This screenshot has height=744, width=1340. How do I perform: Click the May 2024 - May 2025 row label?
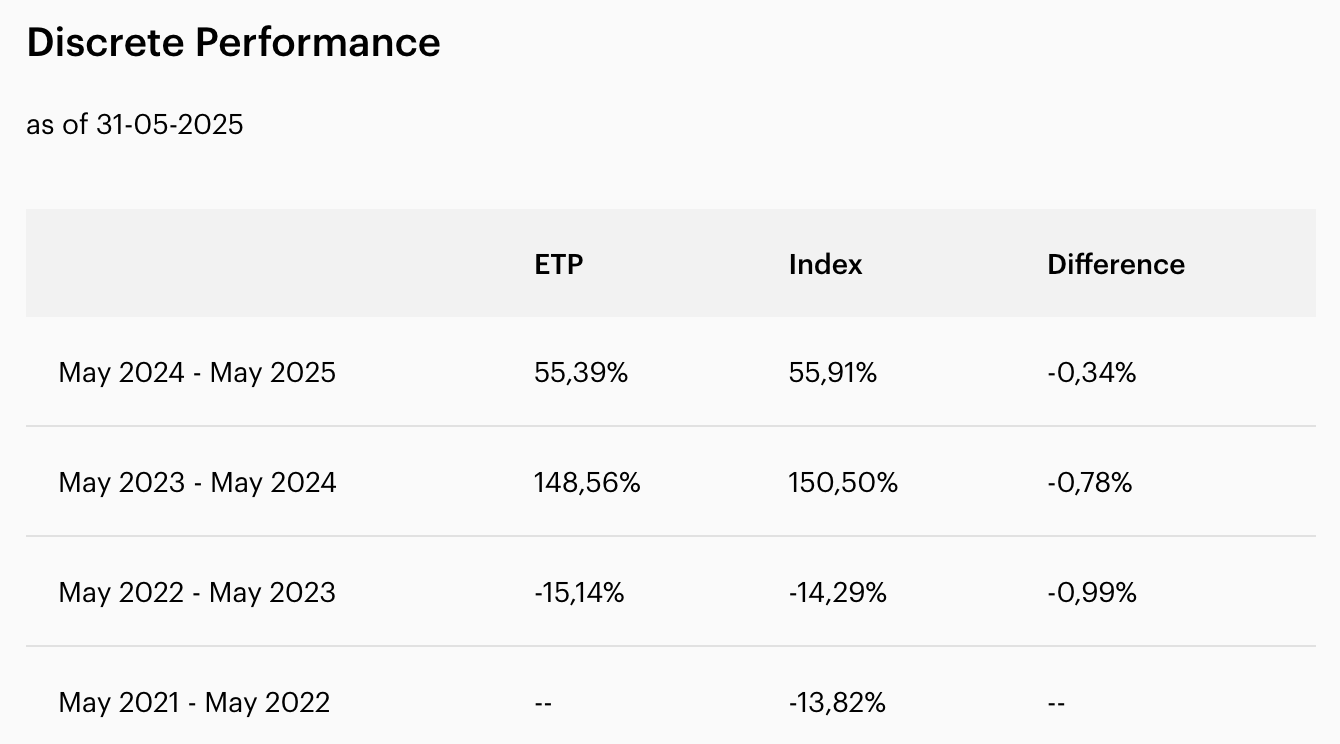(197, 373)
